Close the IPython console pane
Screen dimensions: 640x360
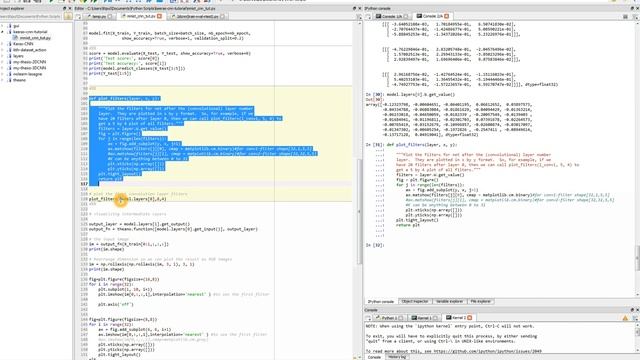pyautogui.click(x=637, y=8)
